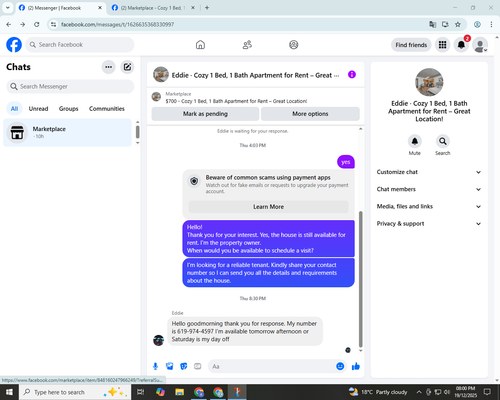Click the conversation scrollbar
This screenshot has height=400, width=500.
coord(360,279)
